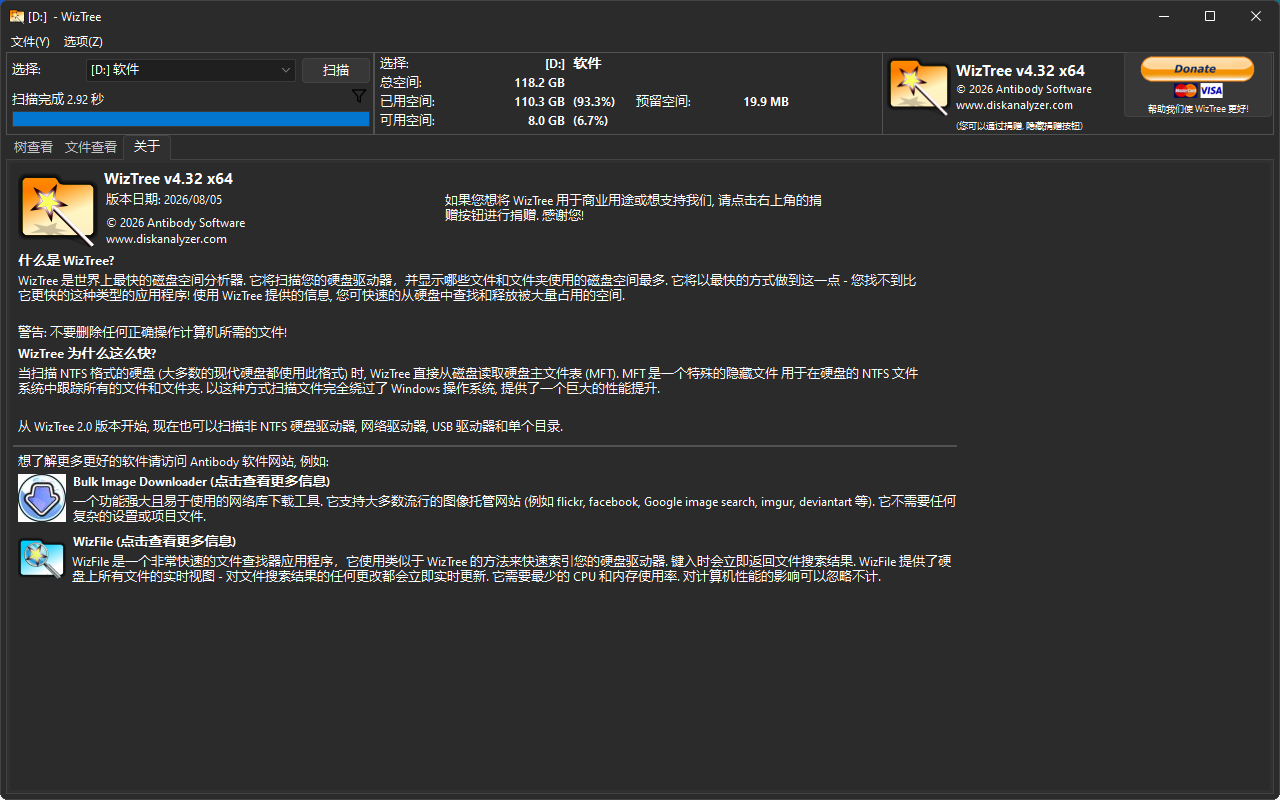
Task: Select the 关于 tab
Action: coord(147,146)
